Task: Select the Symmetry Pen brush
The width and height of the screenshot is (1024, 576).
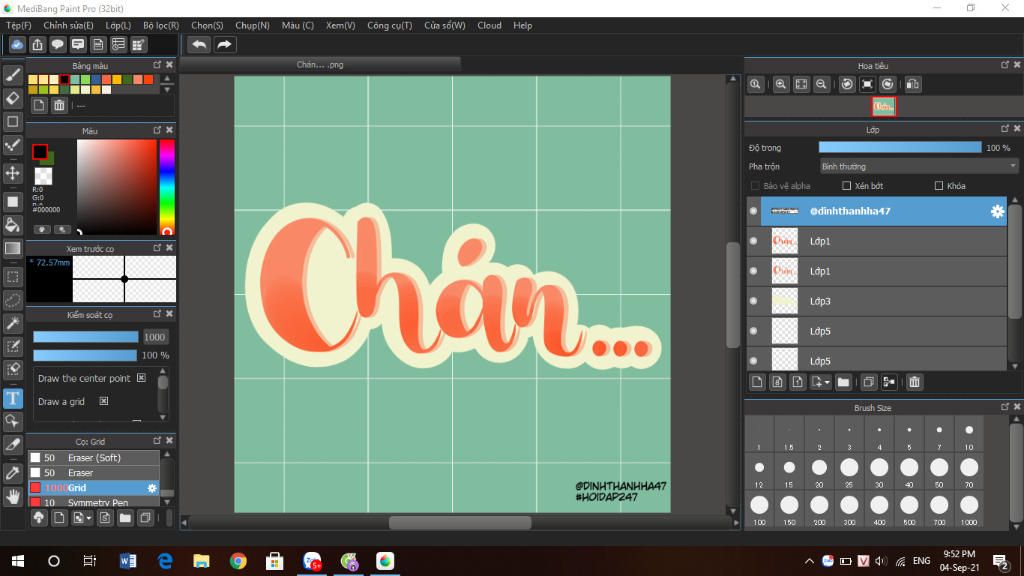Action: [94, 502]
